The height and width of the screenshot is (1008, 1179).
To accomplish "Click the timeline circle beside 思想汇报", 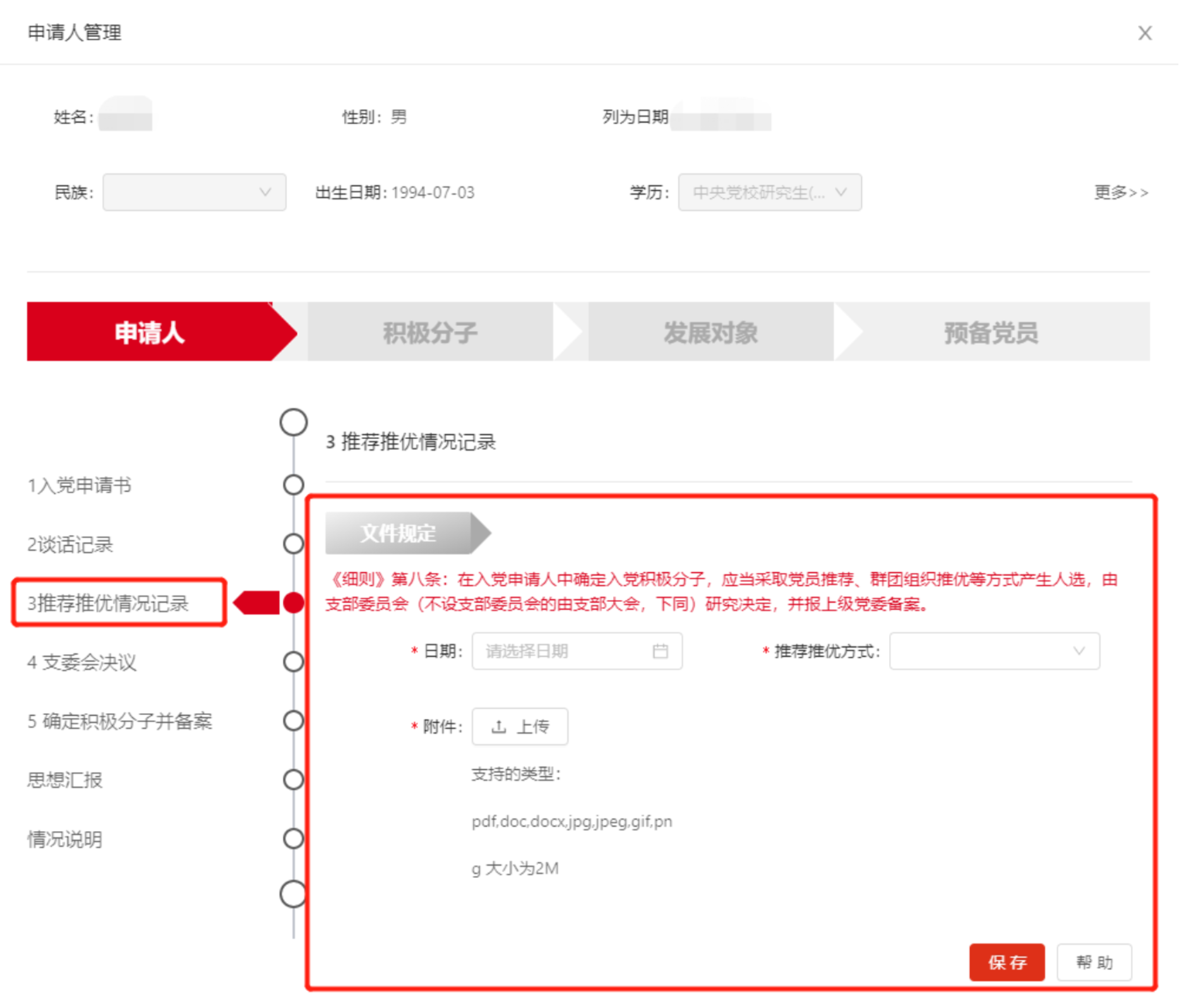I will pyautogui.click(x=294, y=780).
